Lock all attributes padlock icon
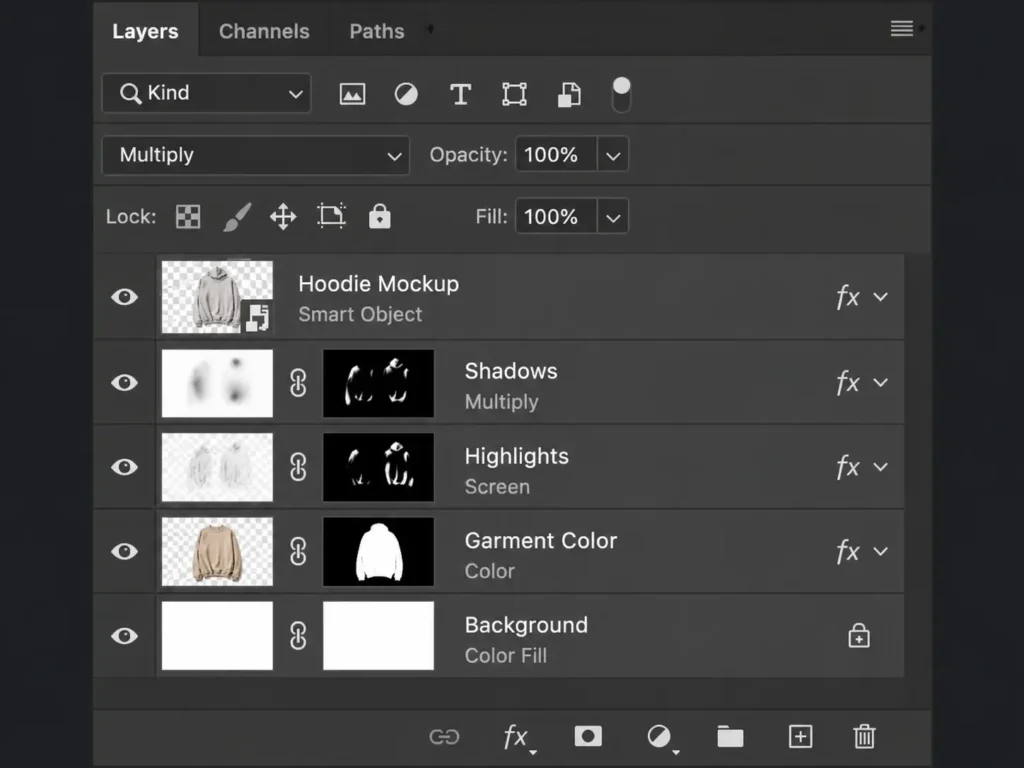 pyautogui.click(x=379, y=216)
